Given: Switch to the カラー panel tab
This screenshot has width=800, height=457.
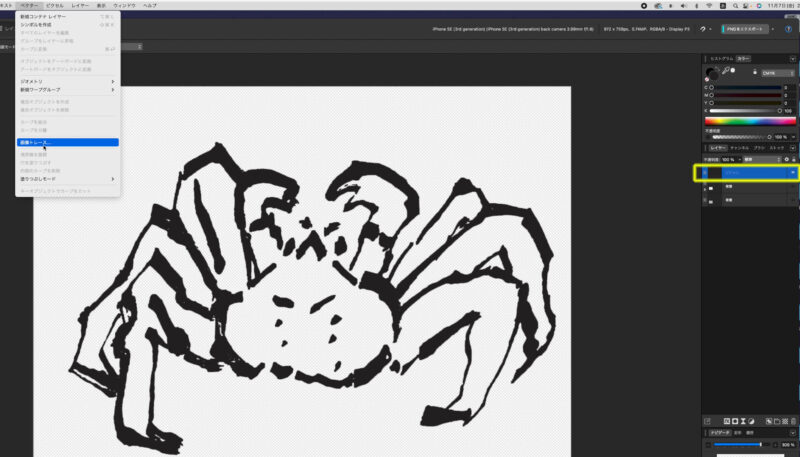Looking at the screenshot, I should 743,59.
